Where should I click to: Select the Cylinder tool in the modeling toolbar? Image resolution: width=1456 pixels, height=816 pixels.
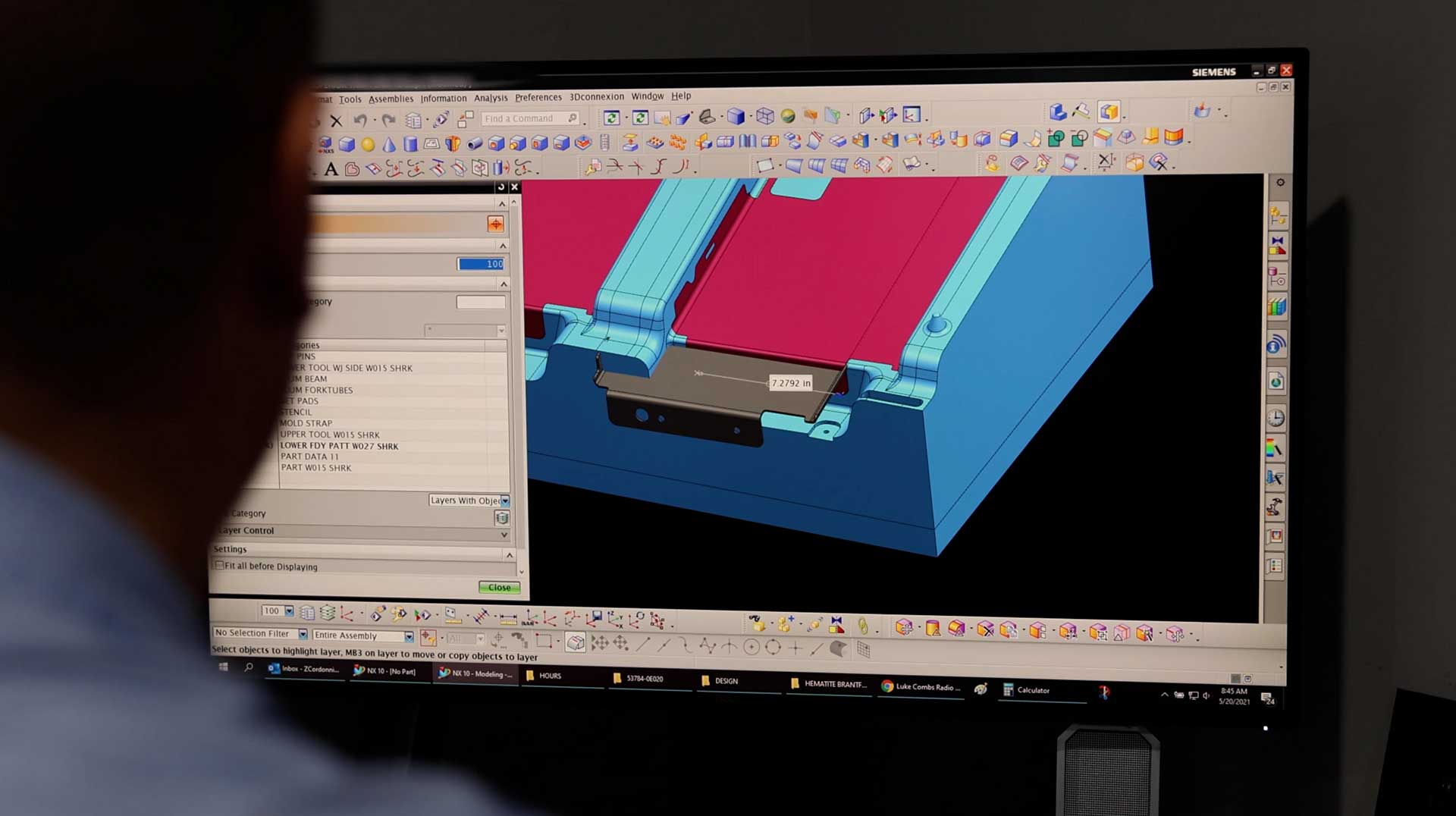[409, 143]
